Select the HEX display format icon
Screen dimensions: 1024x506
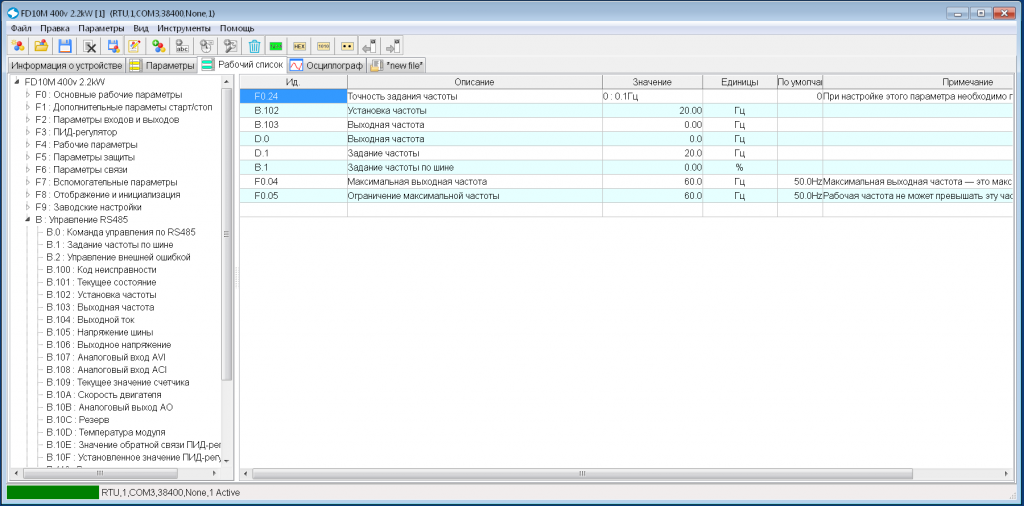300,46
